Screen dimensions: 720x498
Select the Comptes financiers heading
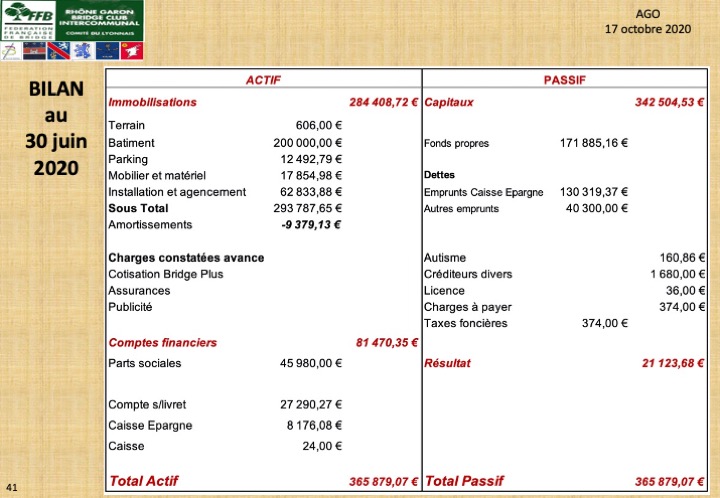[163, 342]
